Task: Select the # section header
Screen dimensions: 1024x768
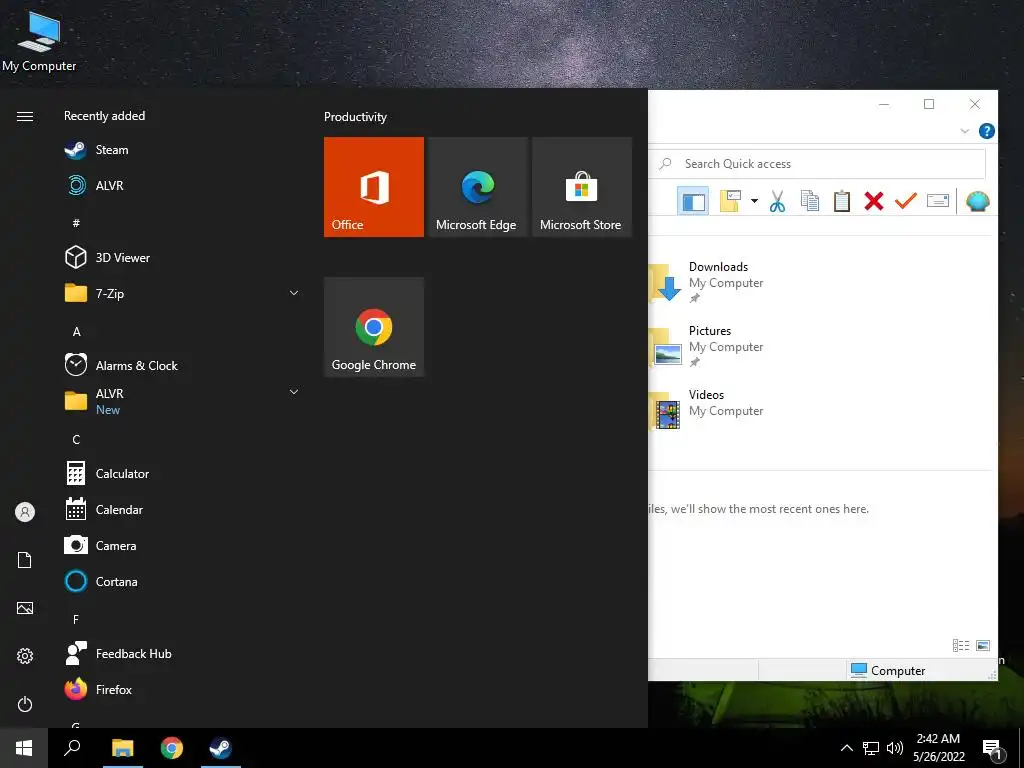Action: click(x=76, y=223)
